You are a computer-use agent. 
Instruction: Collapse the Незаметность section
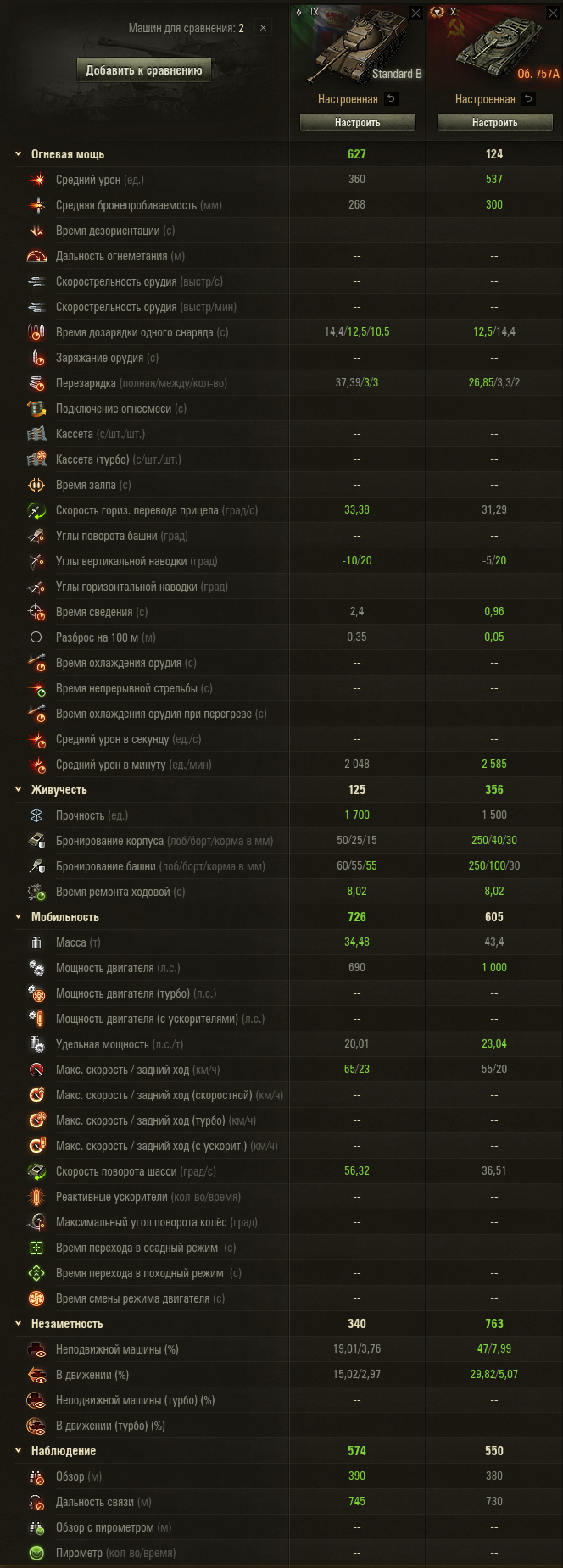tap(18, 1324)
